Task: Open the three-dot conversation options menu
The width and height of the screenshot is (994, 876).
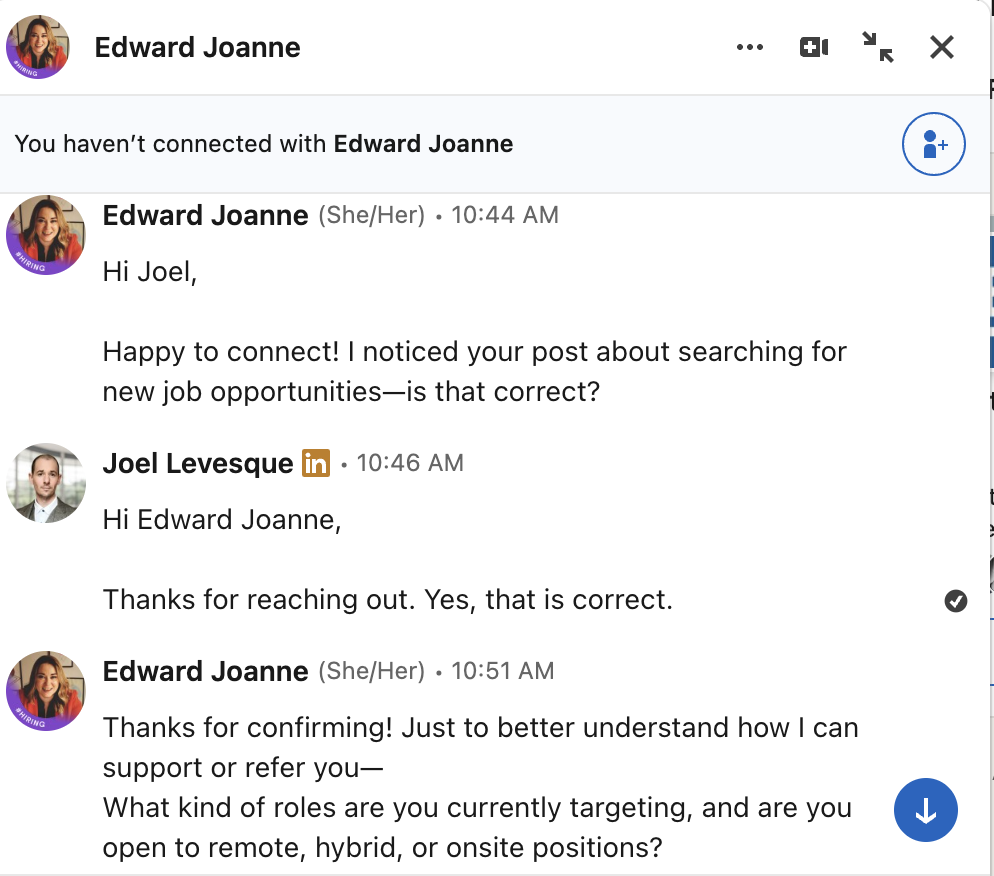Action: (750, 47)
